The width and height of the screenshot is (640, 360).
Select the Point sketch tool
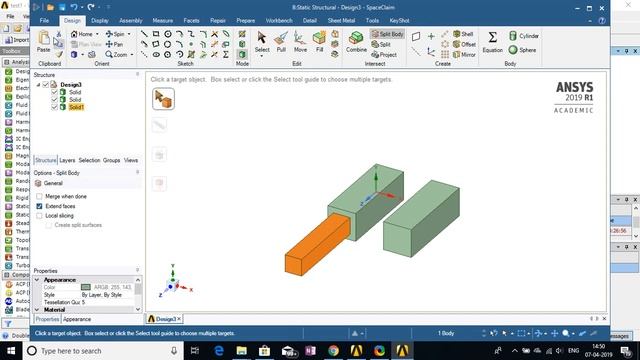191,44
